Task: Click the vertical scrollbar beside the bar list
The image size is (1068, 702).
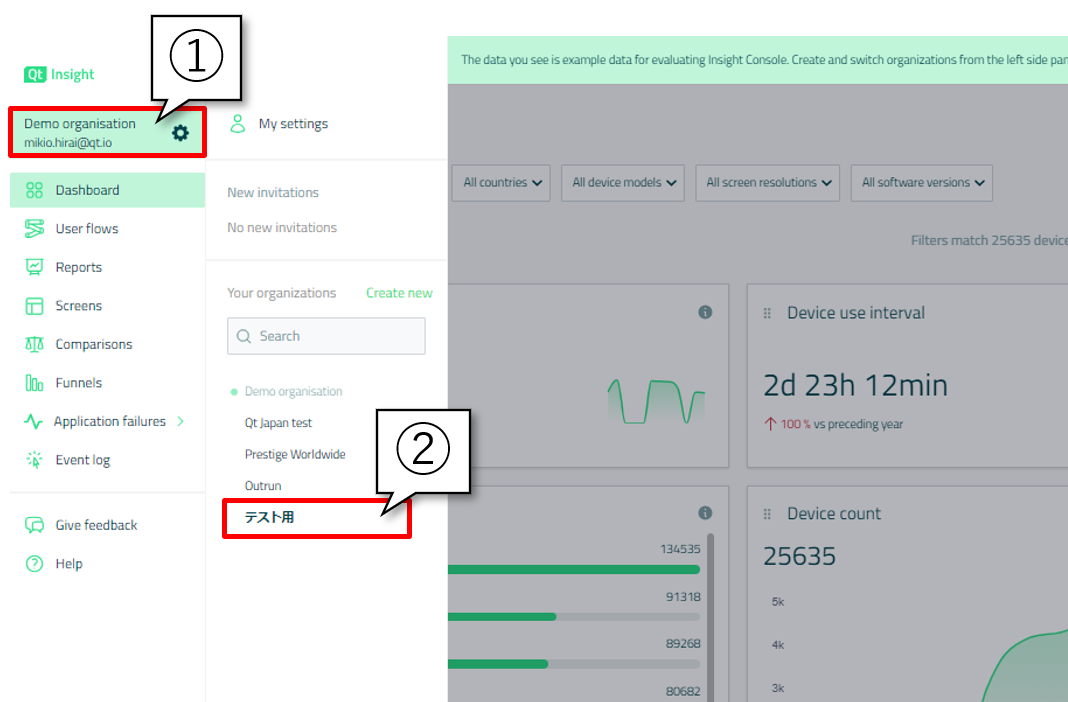Action: pos(711,620)
